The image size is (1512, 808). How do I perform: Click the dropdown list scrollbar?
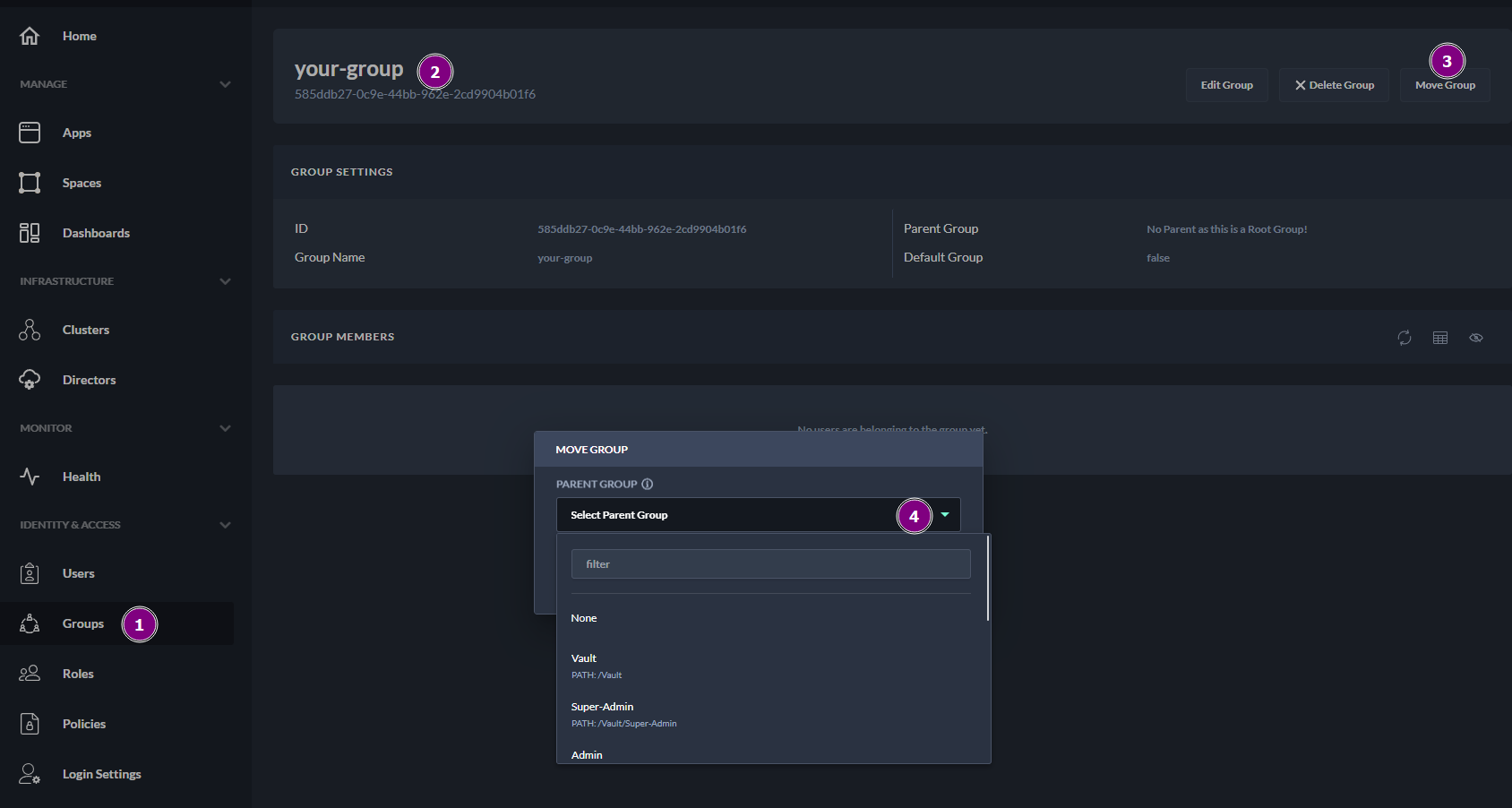(987, 578)
